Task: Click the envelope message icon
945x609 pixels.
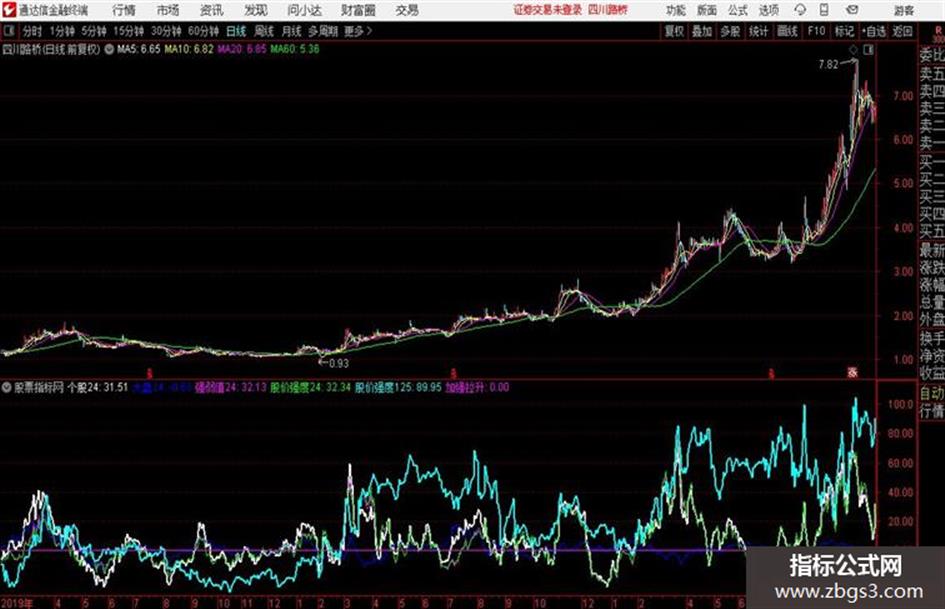Action: [852, 10]
